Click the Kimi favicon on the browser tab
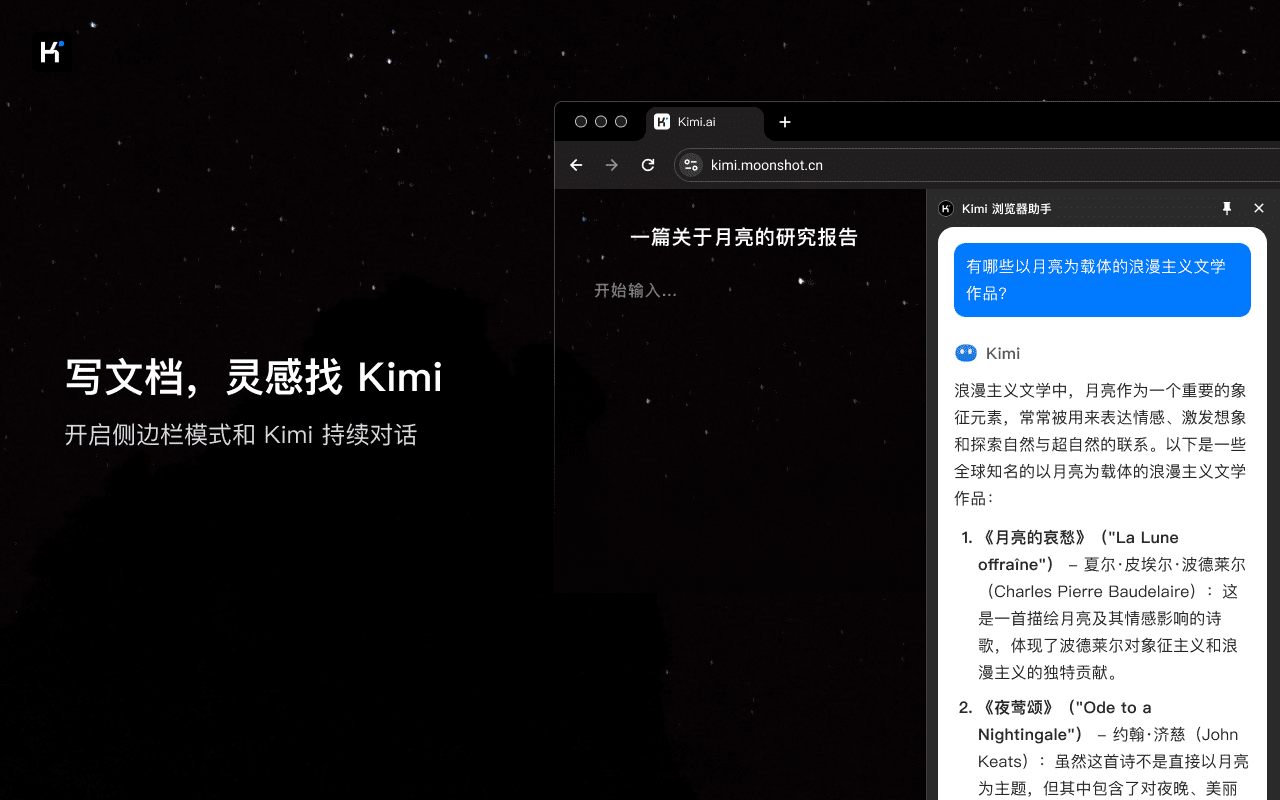 pyautogui.click(x=662, y=122)
